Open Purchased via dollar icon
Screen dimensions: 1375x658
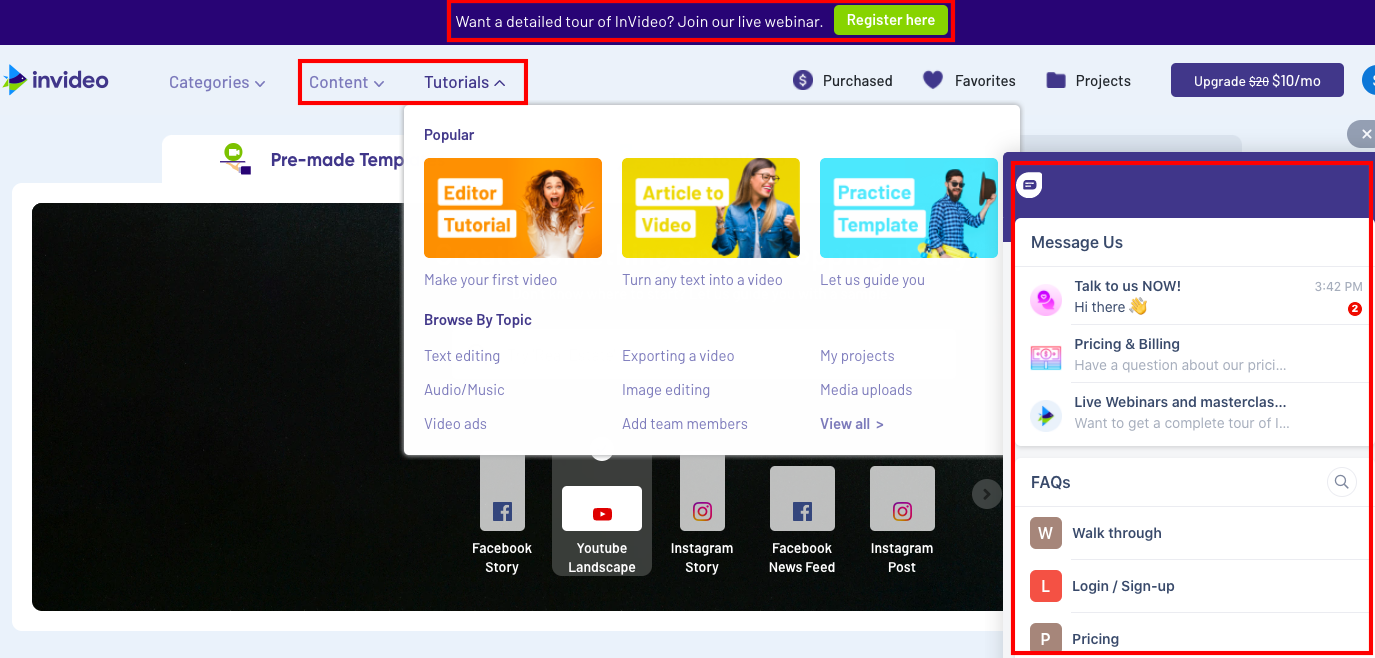click(x=803, y=81)
